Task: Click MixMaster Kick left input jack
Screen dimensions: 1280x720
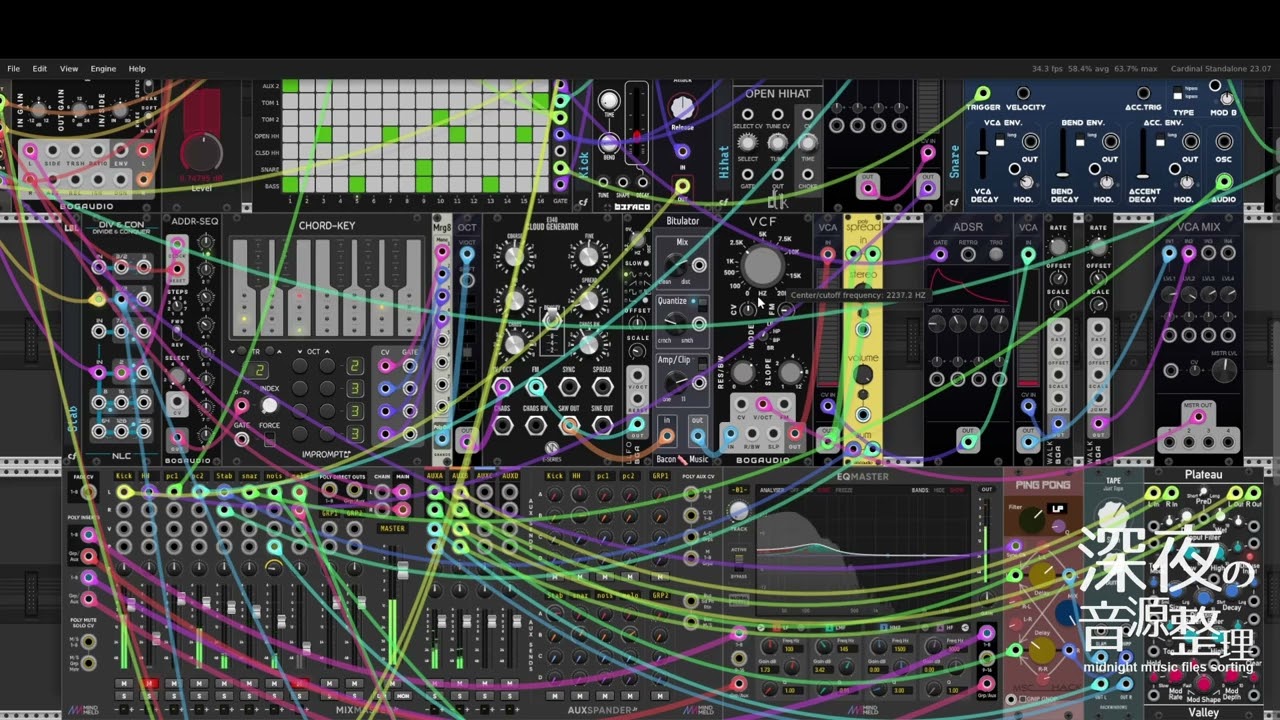Action: [x=124, y=492]
